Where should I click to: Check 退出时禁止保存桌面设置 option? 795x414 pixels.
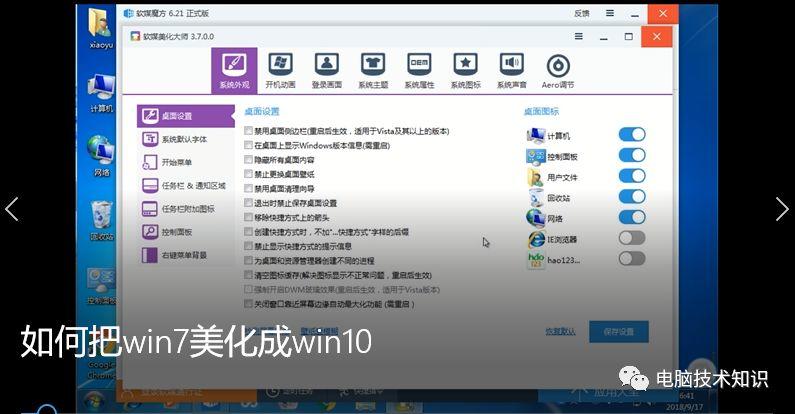(x=248, y=203)
